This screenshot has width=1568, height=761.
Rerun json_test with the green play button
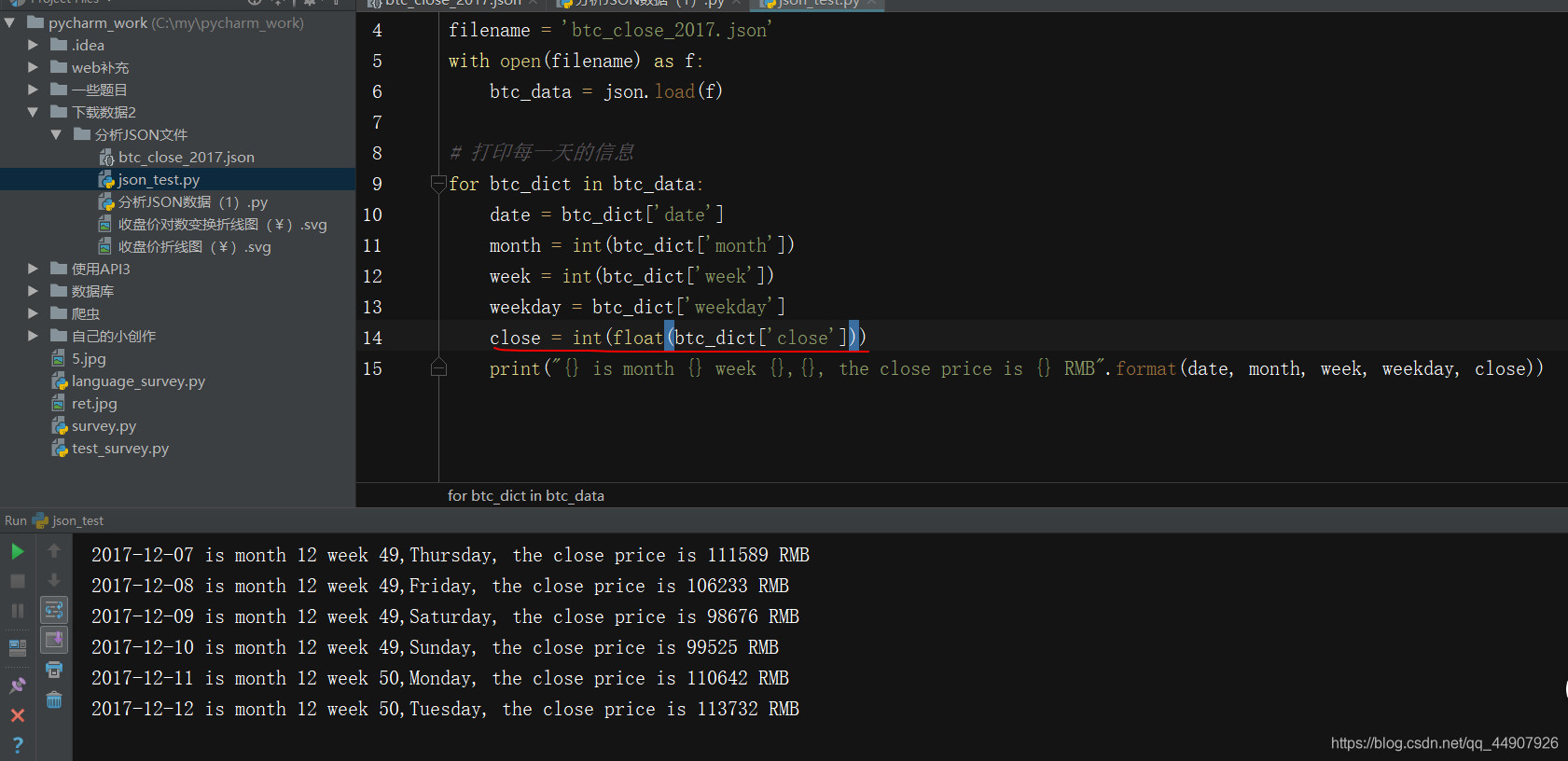point(17,551)
